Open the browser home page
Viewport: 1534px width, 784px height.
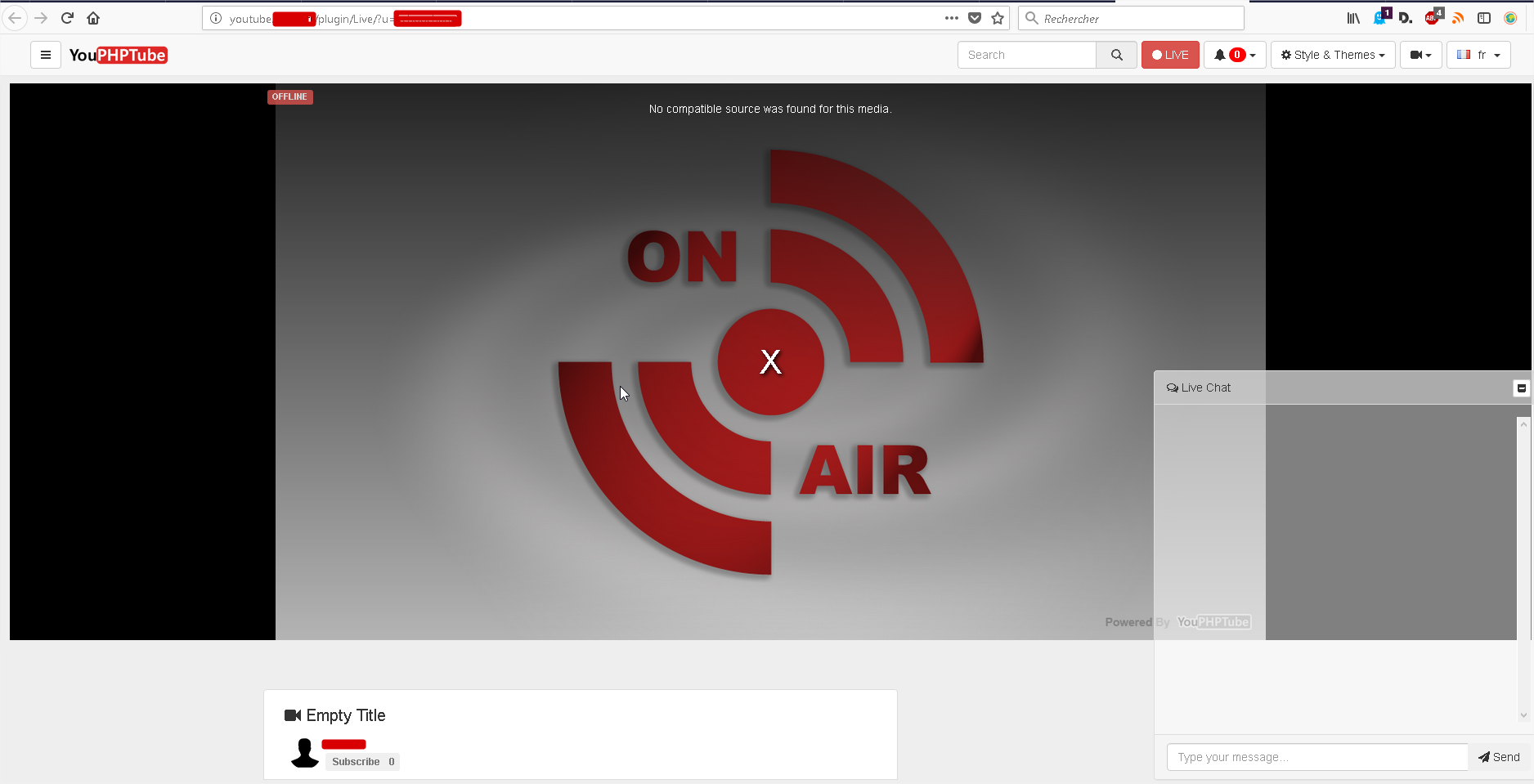point(93,18)
